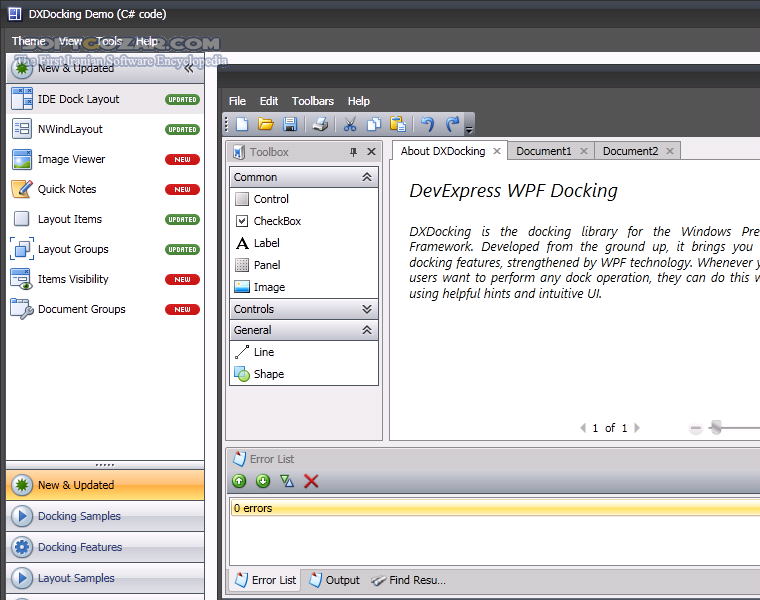Viewport: 760px width, 600px height.
Task: Select the Shape item in Toolbox
Action: pyautogui.click(x=304, y=374)
